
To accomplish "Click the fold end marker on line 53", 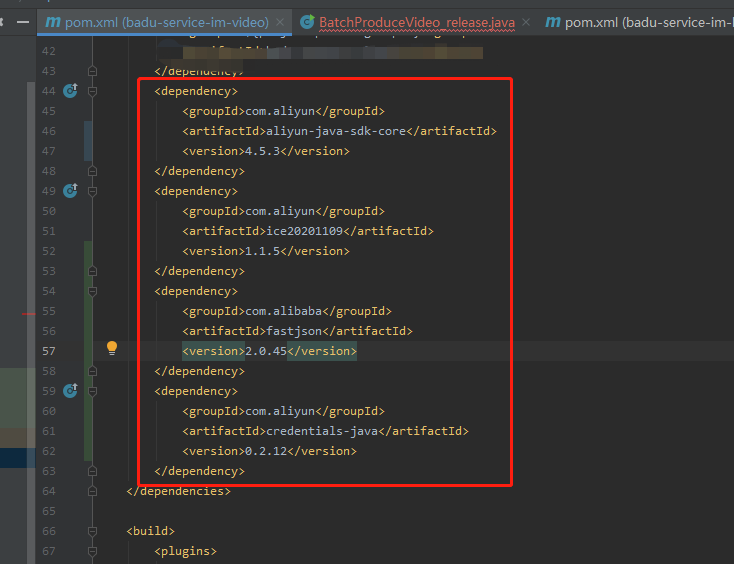I will (x=92, y=271).
